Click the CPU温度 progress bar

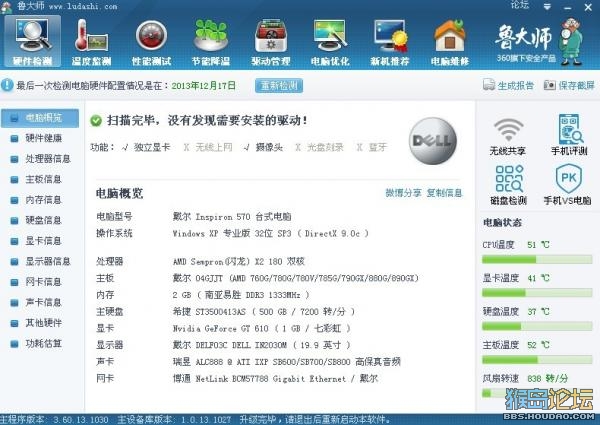(537, 260)
